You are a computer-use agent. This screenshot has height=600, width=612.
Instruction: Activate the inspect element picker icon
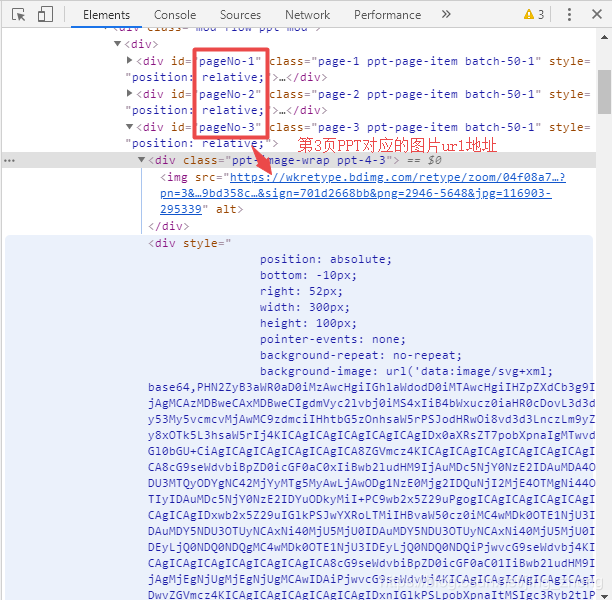[x=18, y=15]
